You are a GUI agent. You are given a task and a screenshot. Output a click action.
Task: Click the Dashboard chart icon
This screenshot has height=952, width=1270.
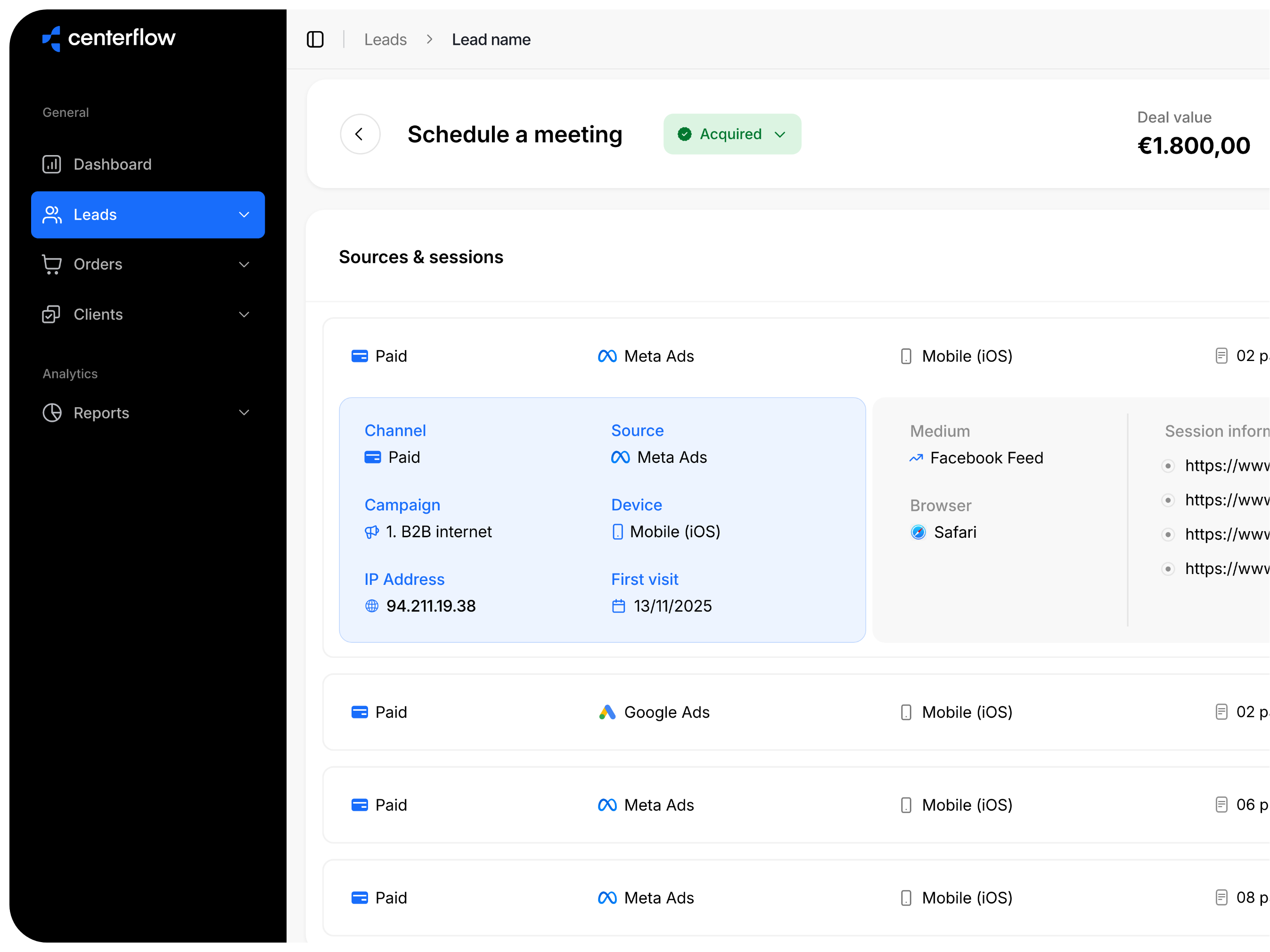point(52,164)
